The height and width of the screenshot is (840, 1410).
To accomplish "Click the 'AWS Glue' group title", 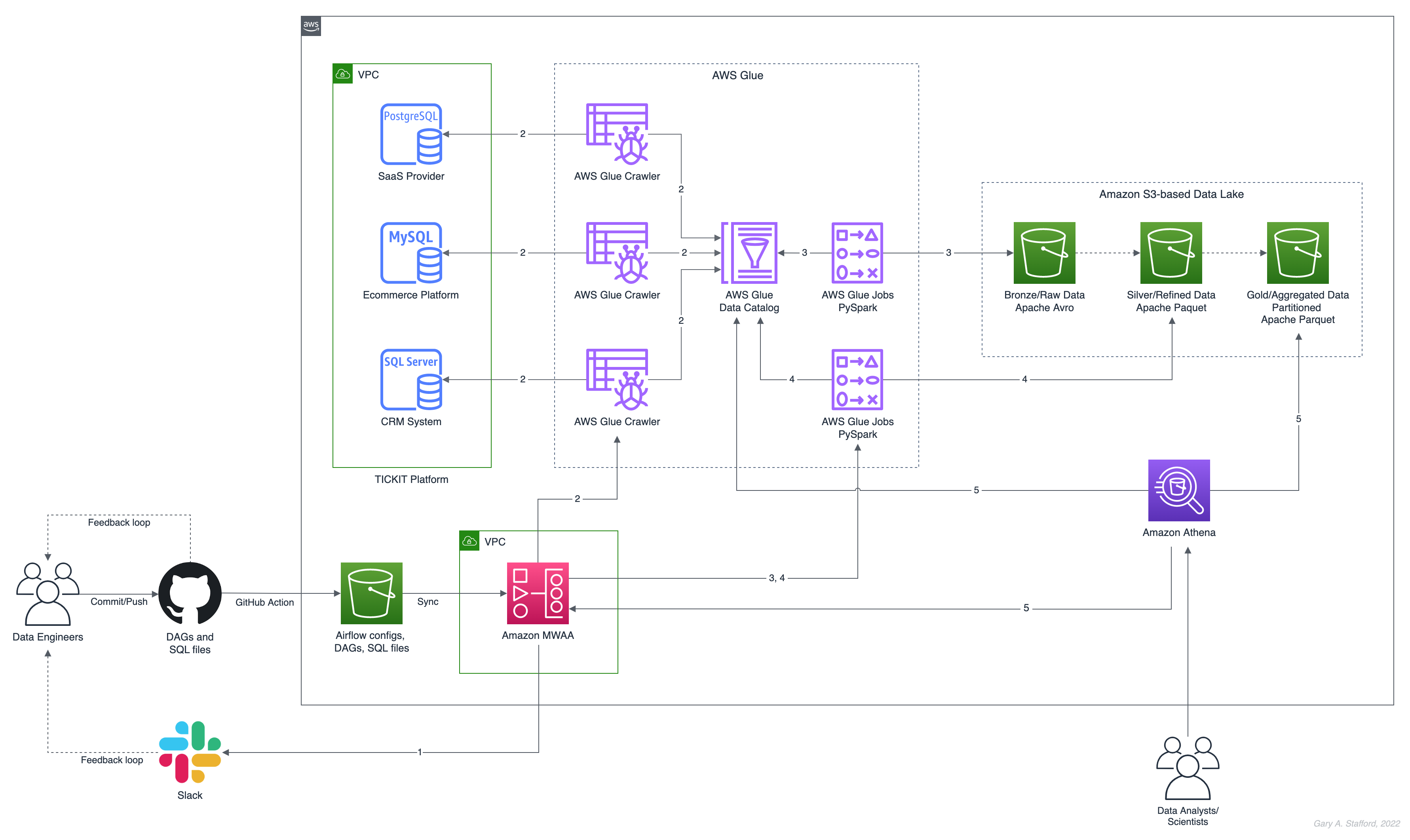I will click(x=737, y=75).
